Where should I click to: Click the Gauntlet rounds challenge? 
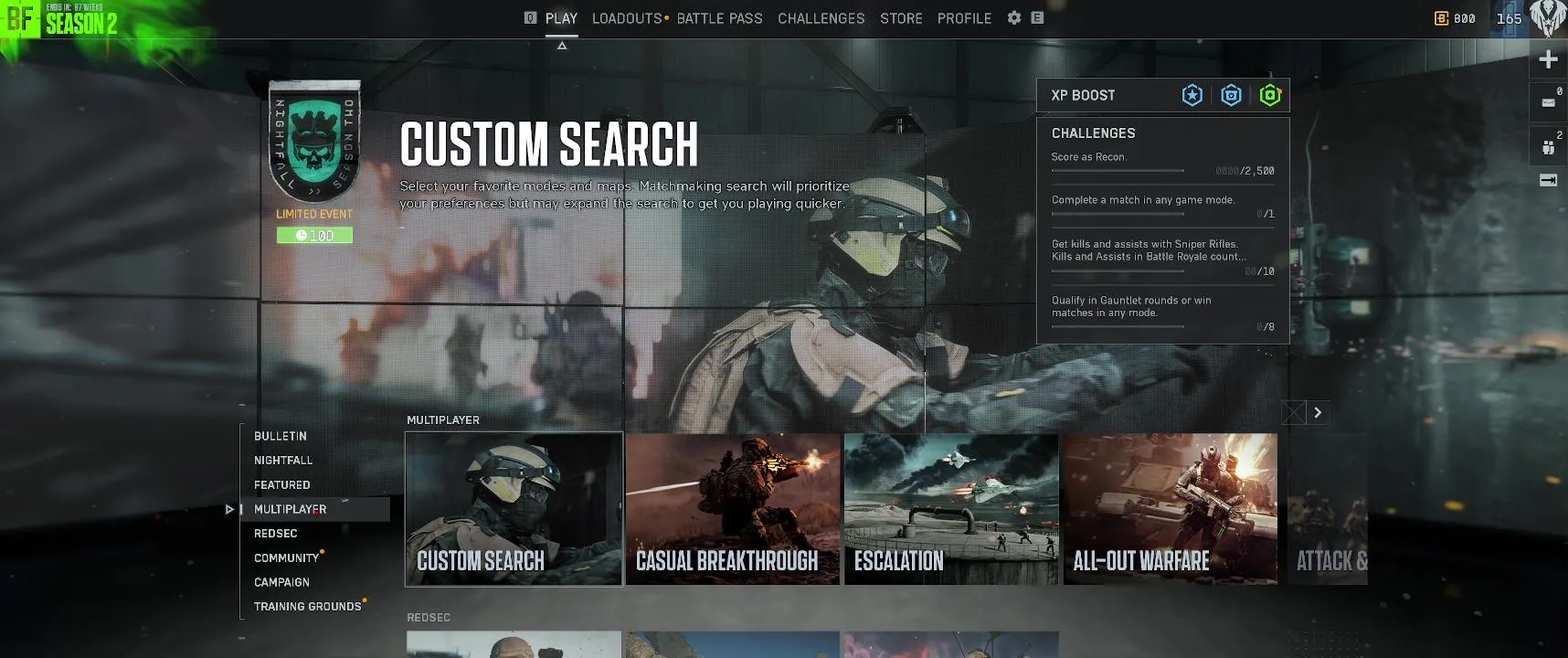[1131, 306]
